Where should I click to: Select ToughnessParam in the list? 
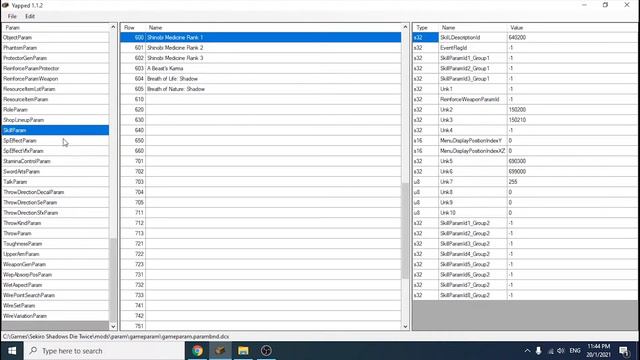(55, 244)
